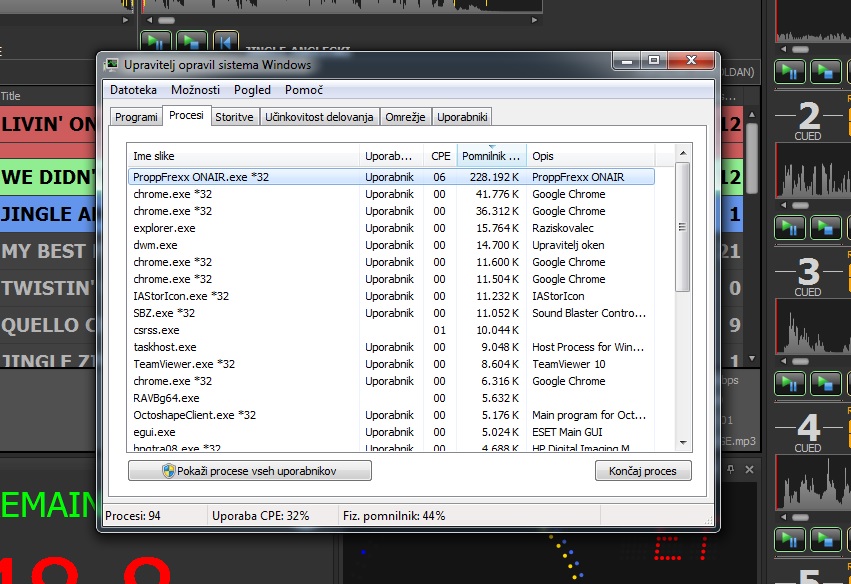Click the Končaj proces button
The width and height of the screenshot is (851, 584).
click(643, 471)
